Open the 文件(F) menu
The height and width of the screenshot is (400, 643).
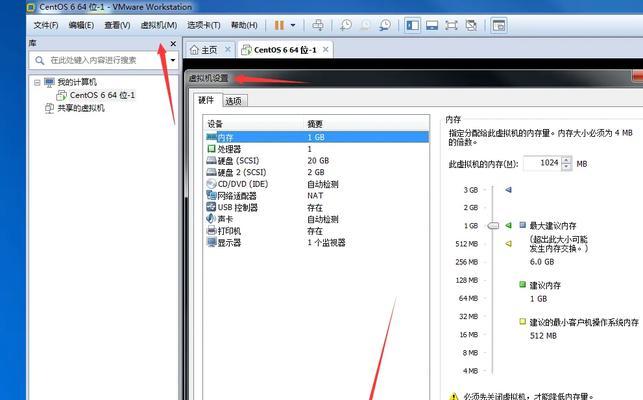click(x=46, y=25)
